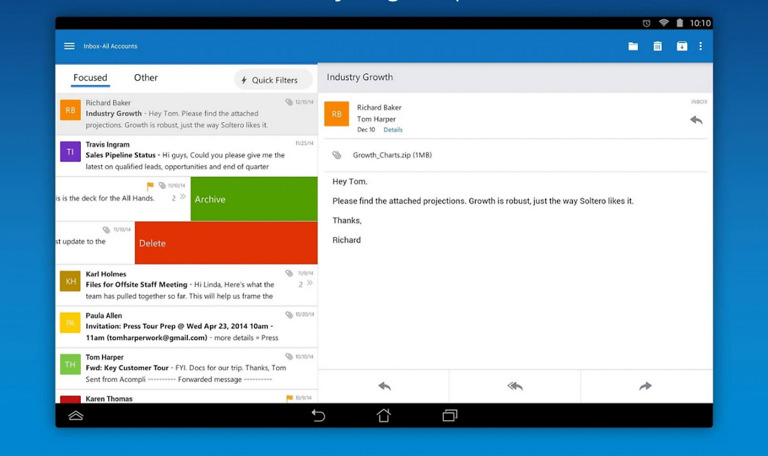This screenshot has height=456, width=768.
Task: Click the Details link under Tom Harper
Action: (x=393, y=130)
